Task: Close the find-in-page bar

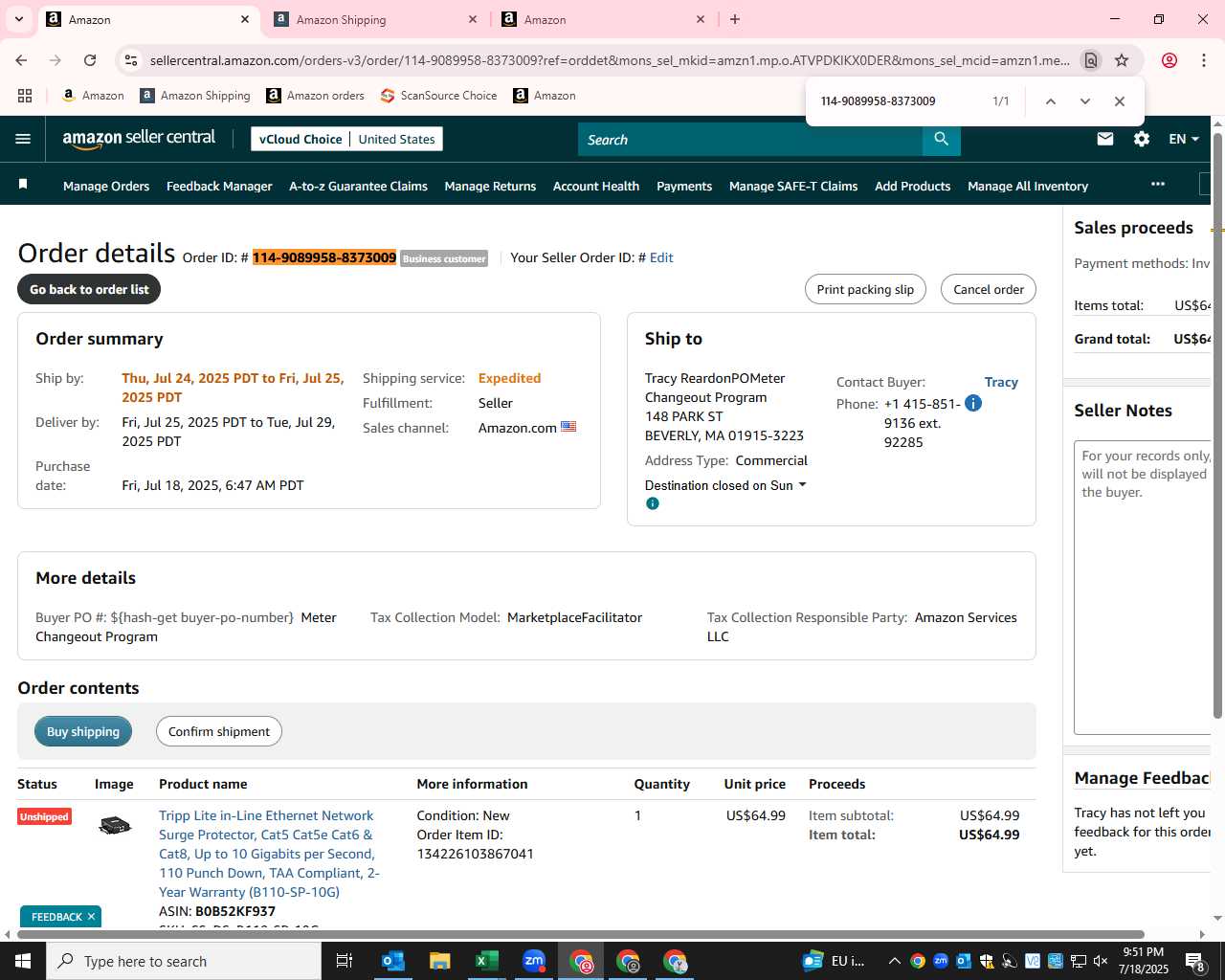Action: [x=1120, y=101]
